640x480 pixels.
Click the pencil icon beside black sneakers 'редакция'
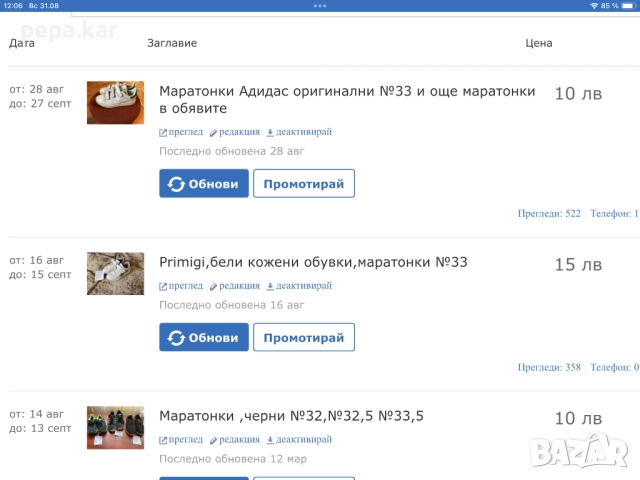click(x=213, y=440)
